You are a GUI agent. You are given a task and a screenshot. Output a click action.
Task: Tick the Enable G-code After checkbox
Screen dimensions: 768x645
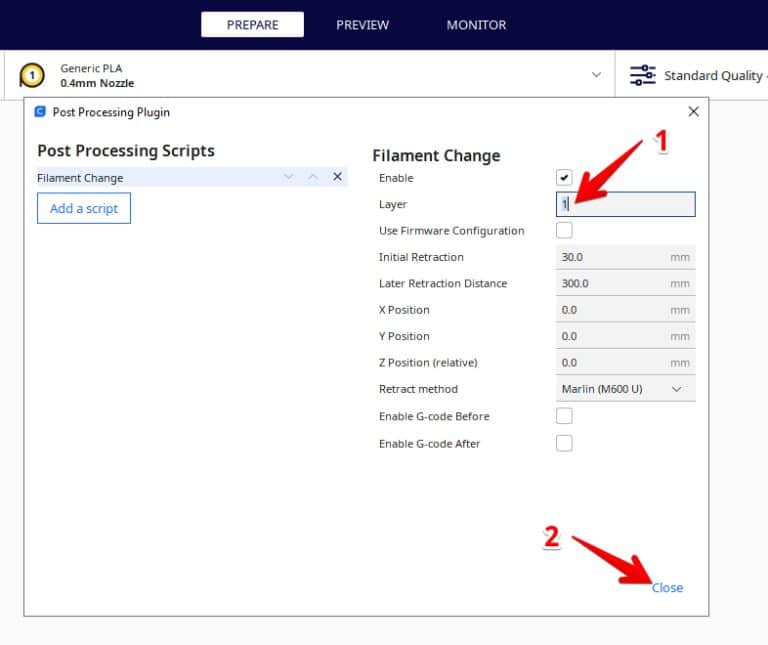[564, 443]
